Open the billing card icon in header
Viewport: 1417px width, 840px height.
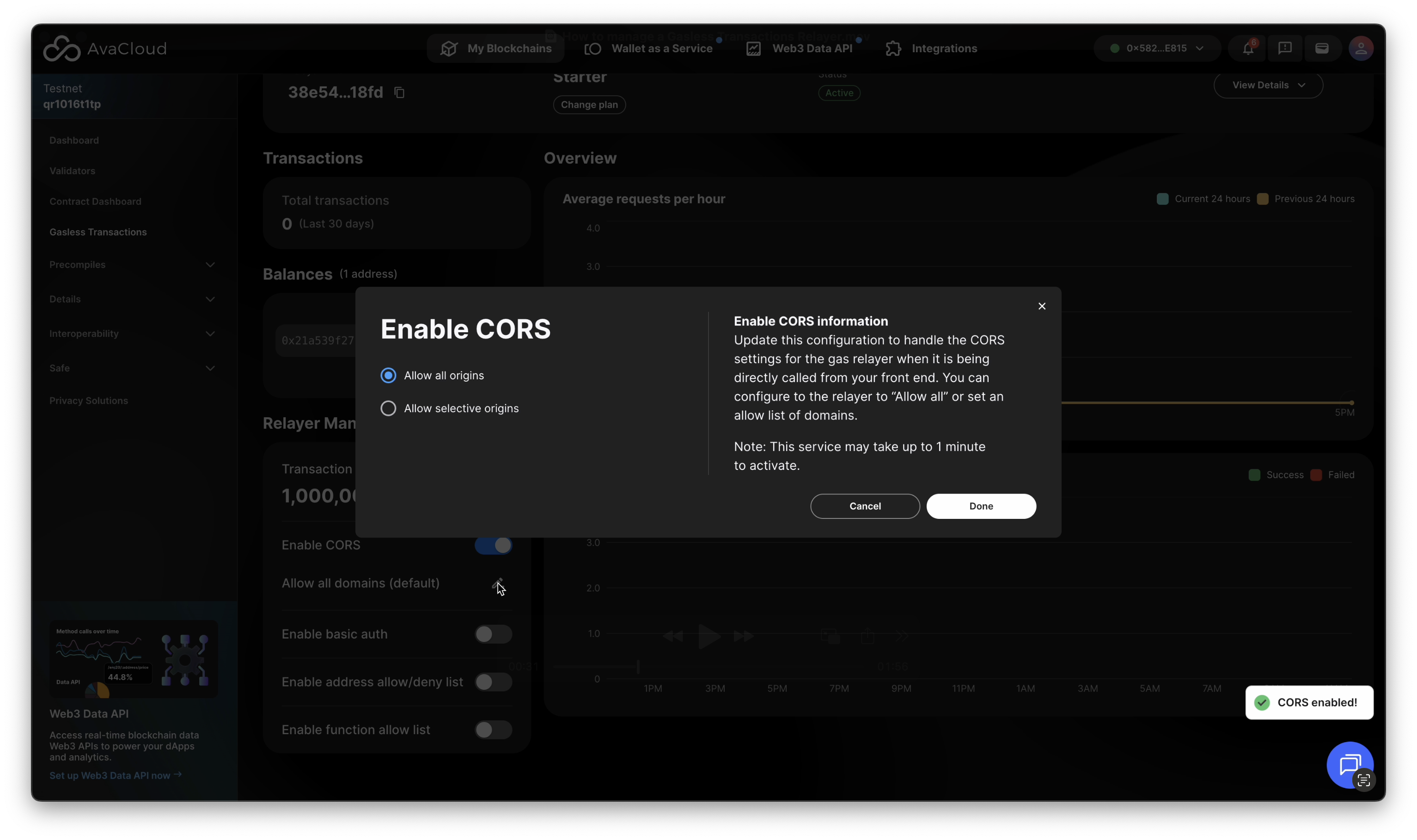[1321, 49]
